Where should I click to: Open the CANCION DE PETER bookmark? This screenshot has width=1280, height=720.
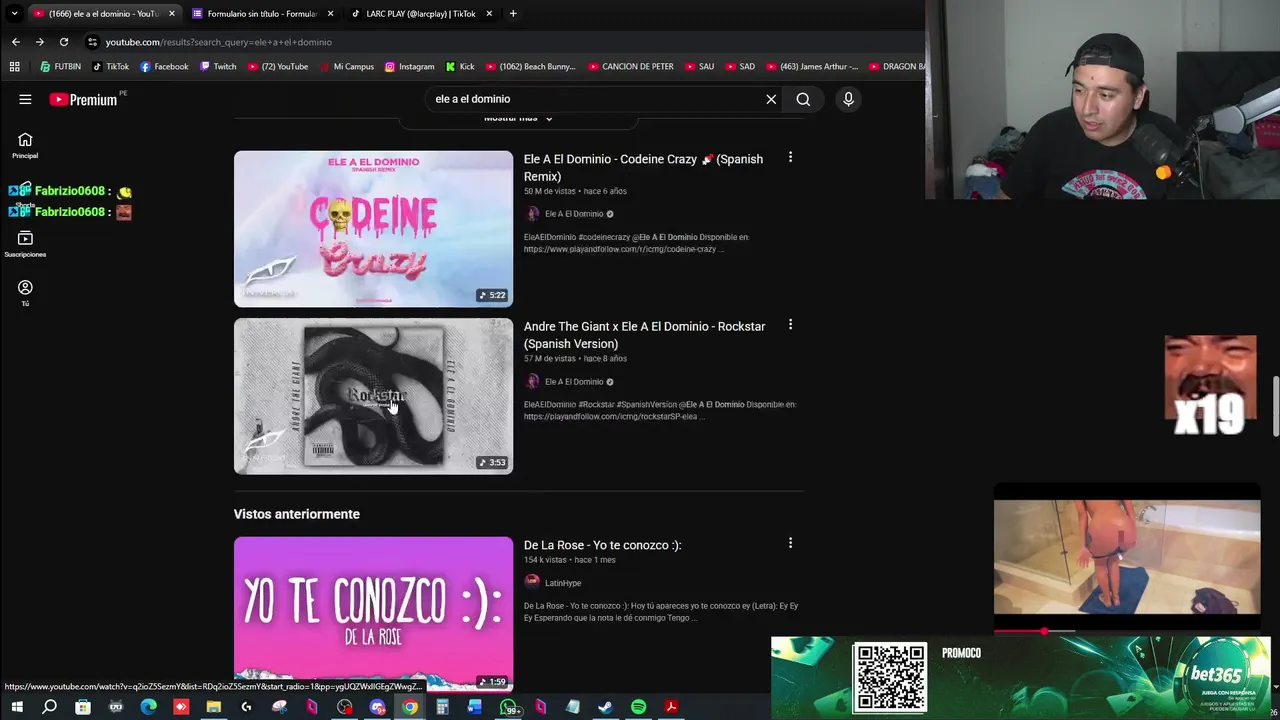[631, 67]
